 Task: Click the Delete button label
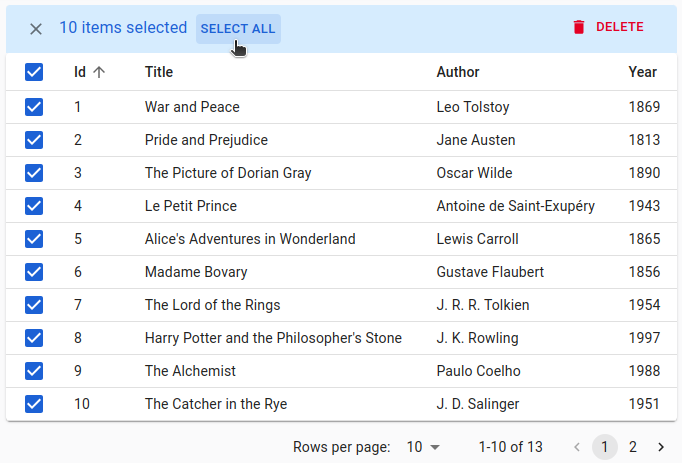[x=619, y=28]
